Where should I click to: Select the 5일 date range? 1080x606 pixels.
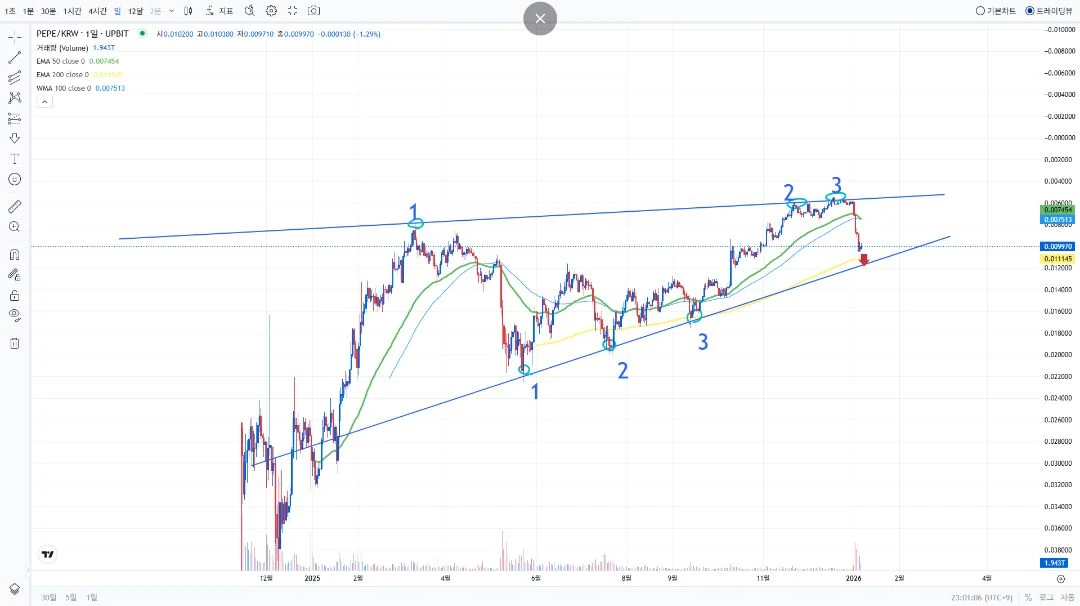[x=71, y=597]
